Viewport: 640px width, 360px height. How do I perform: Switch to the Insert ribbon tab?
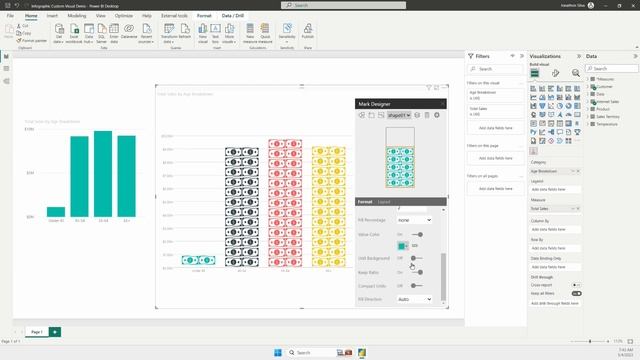52,16
